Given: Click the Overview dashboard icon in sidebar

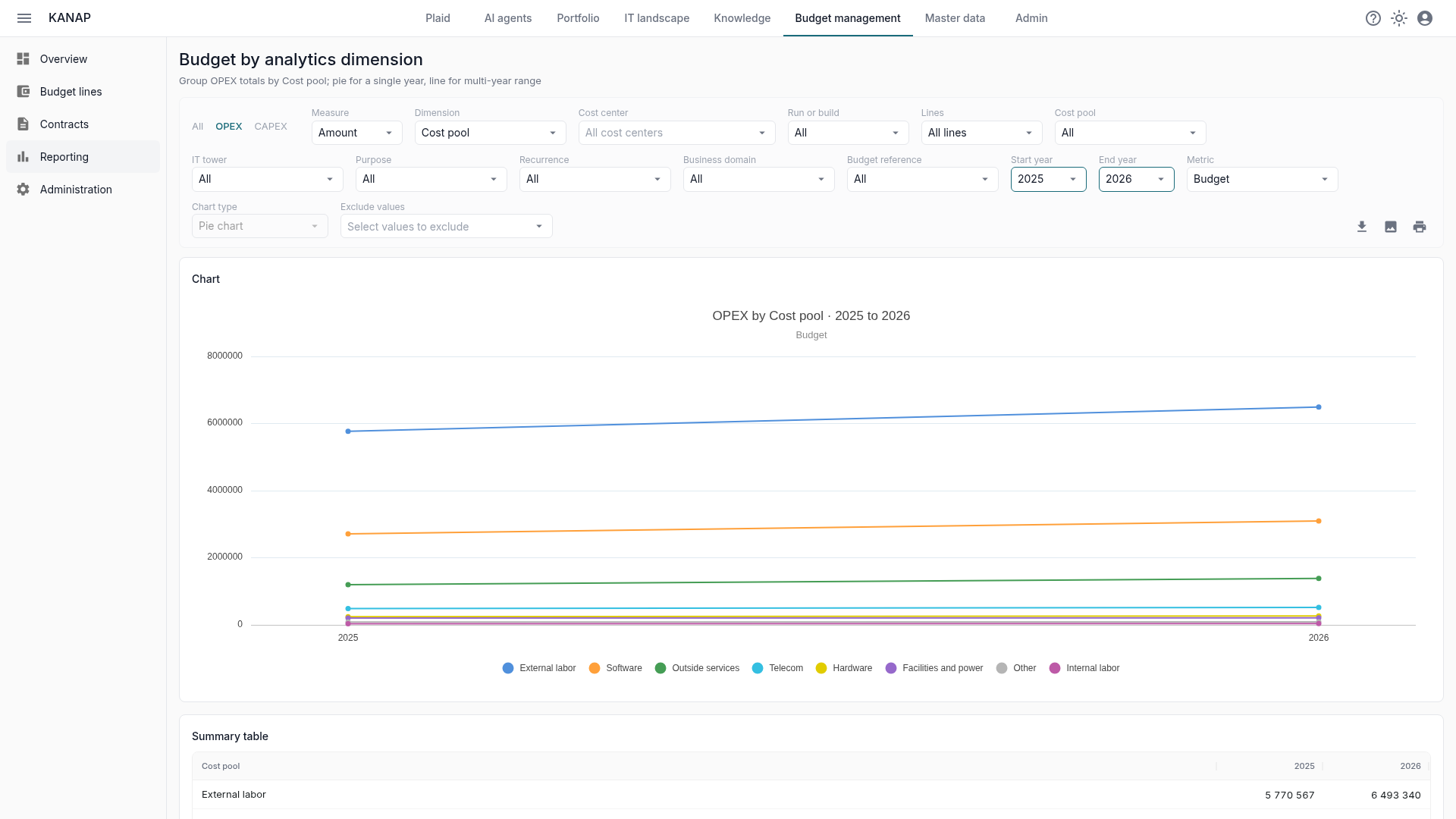Looking at the screenshot, I should [24, 59].
